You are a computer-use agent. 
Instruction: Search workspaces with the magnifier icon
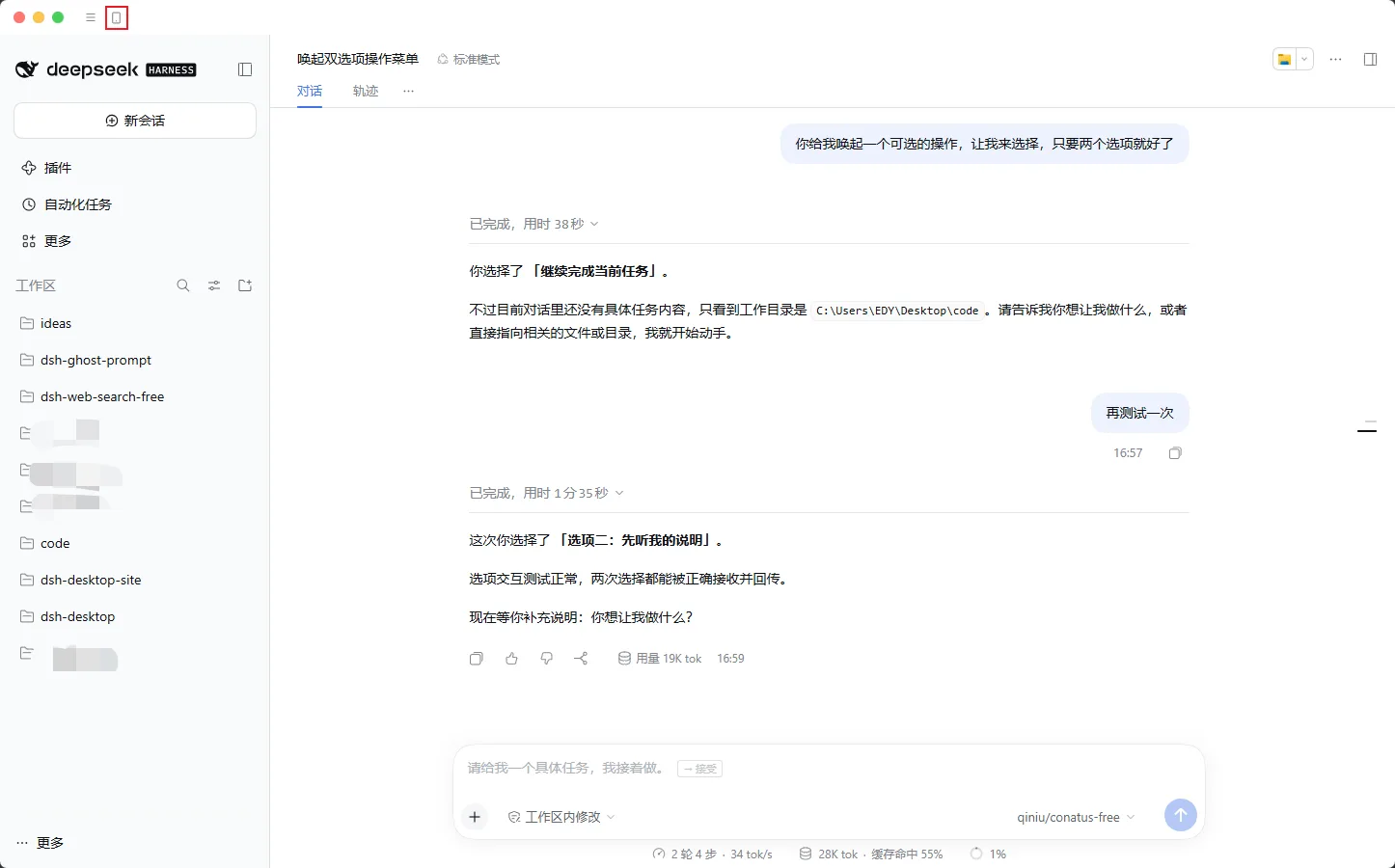coord(183,285)
